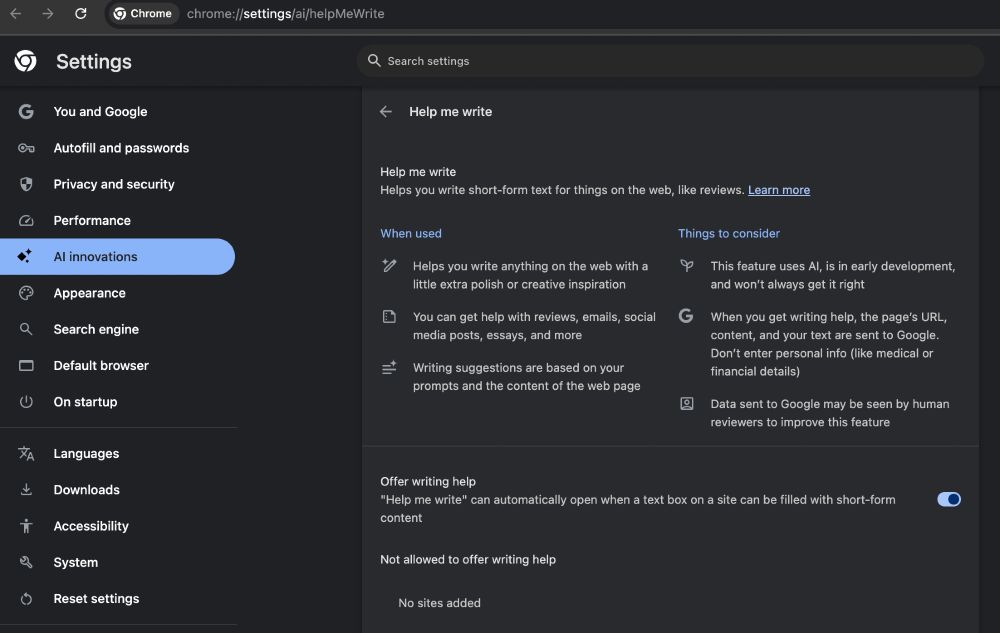Click the wrench System icon
The image size is (1000, 633).
(x=26, y=562)
